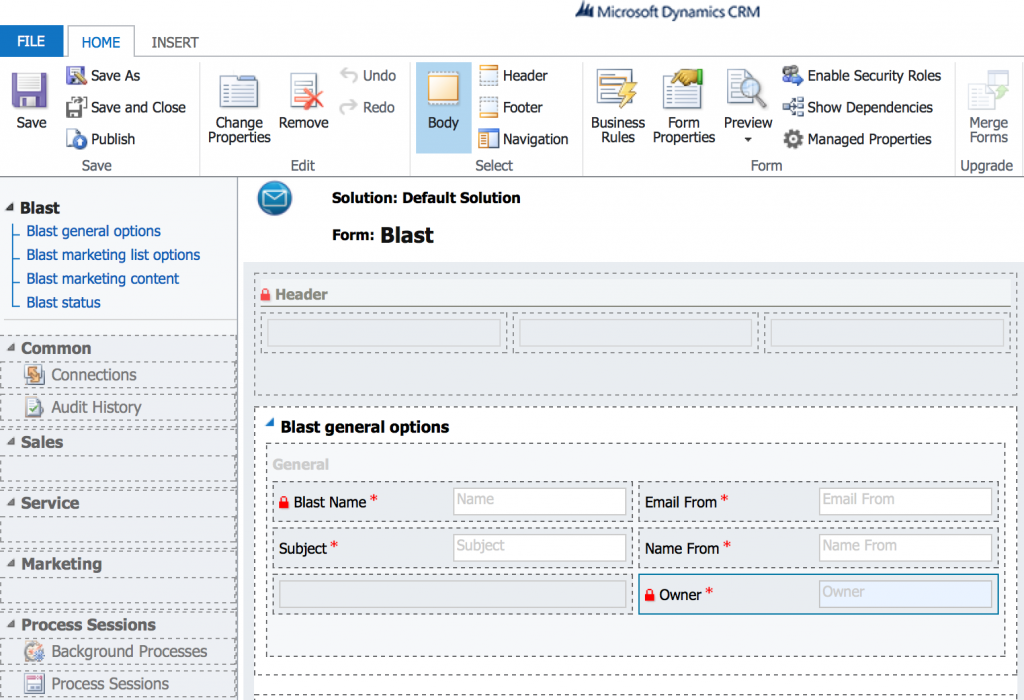Click the Preview magnifier icon
Viewport: 1024px width, 700px height.
746,89
